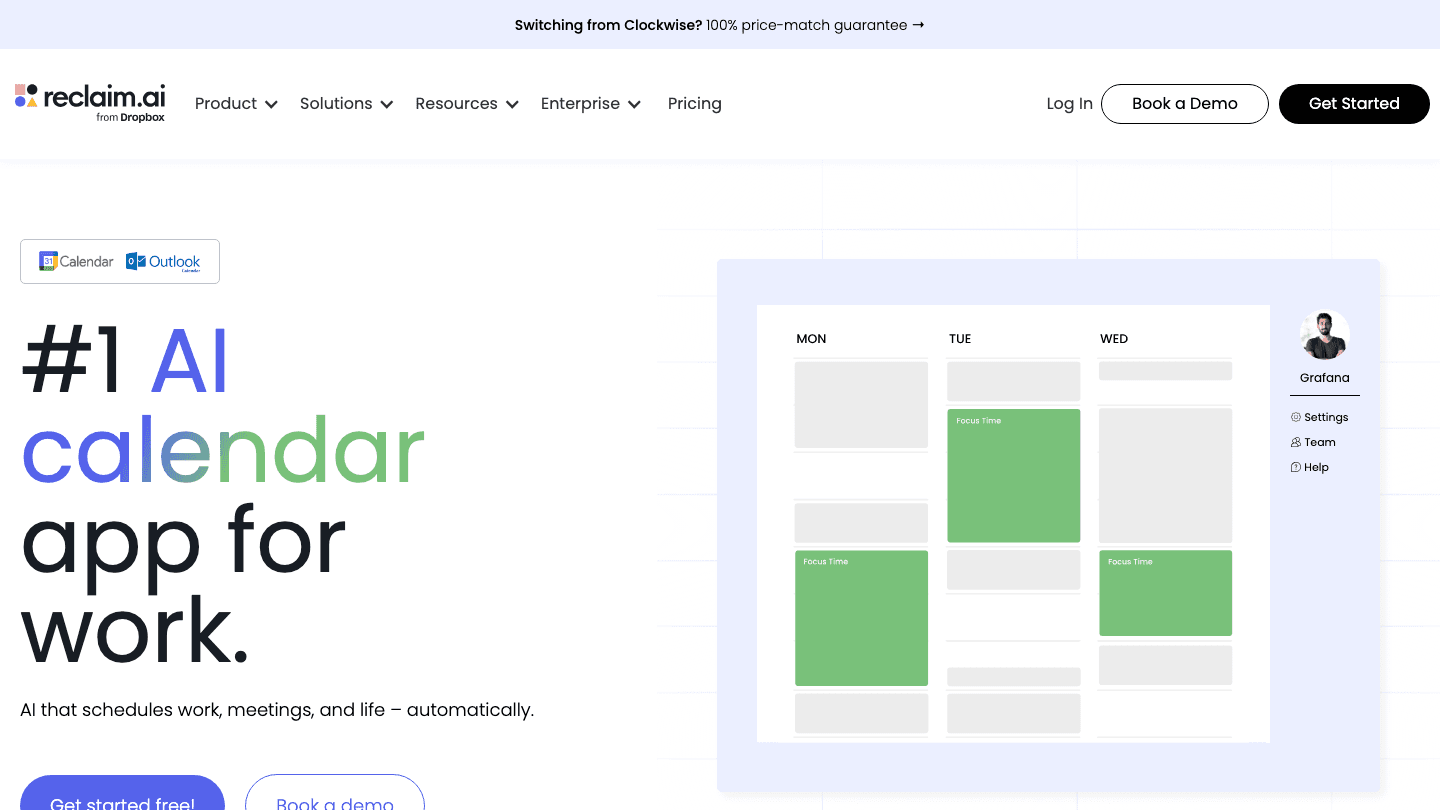Open the Enterprise menu
This screenshot has width=1440, height=810.
click(591, 104)
